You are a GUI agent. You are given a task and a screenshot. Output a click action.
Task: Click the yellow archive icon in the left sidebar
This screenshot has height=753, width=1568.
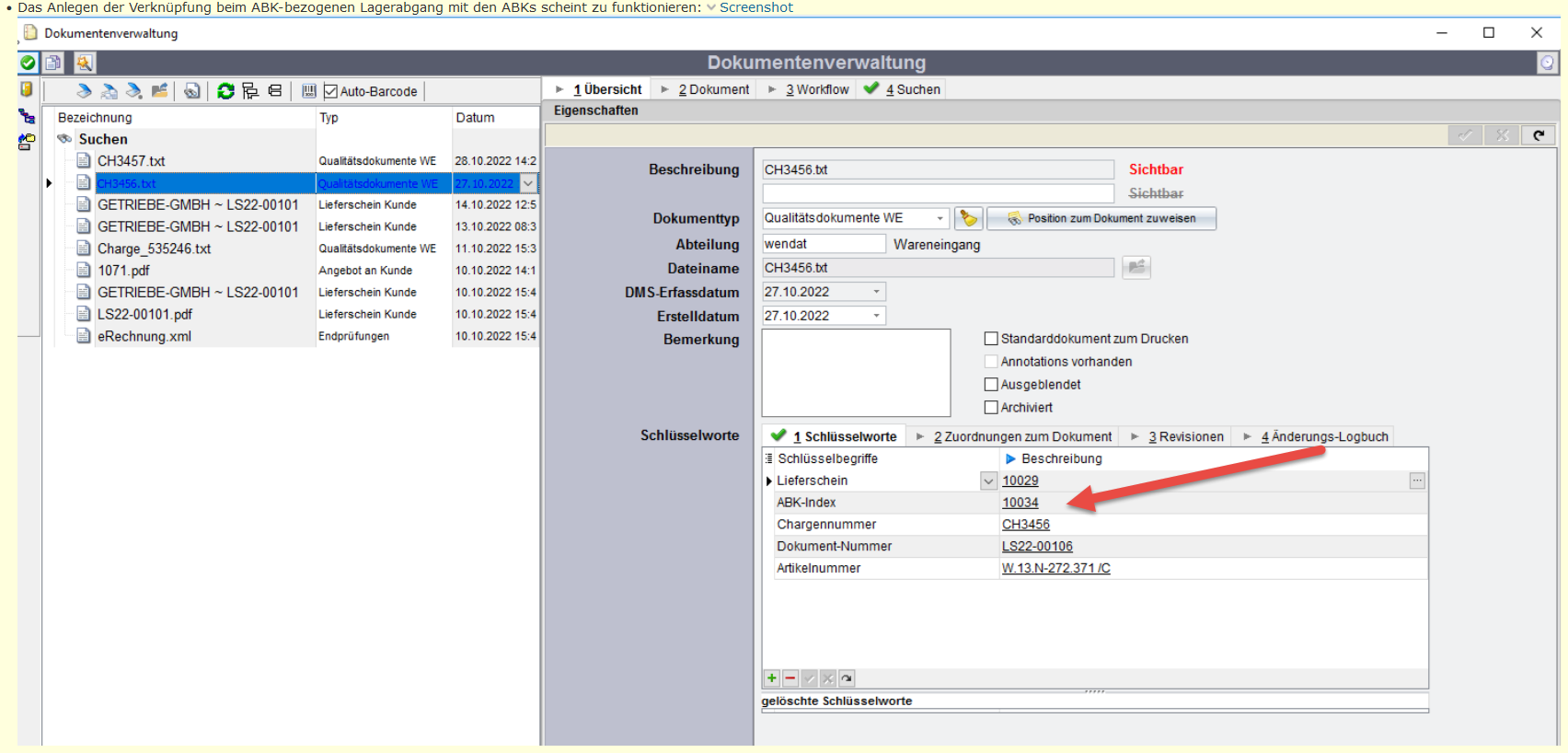coord(27,89)
